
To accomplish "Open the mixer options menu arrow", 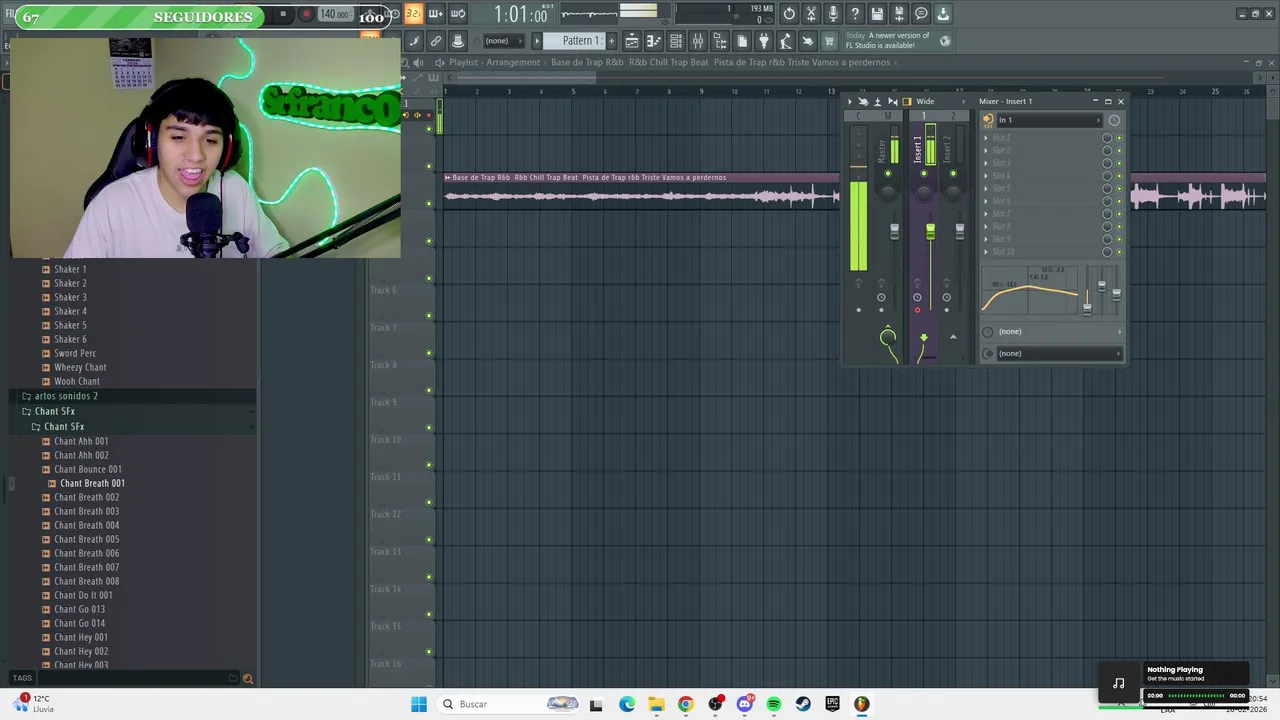I will tap(850, 101).
